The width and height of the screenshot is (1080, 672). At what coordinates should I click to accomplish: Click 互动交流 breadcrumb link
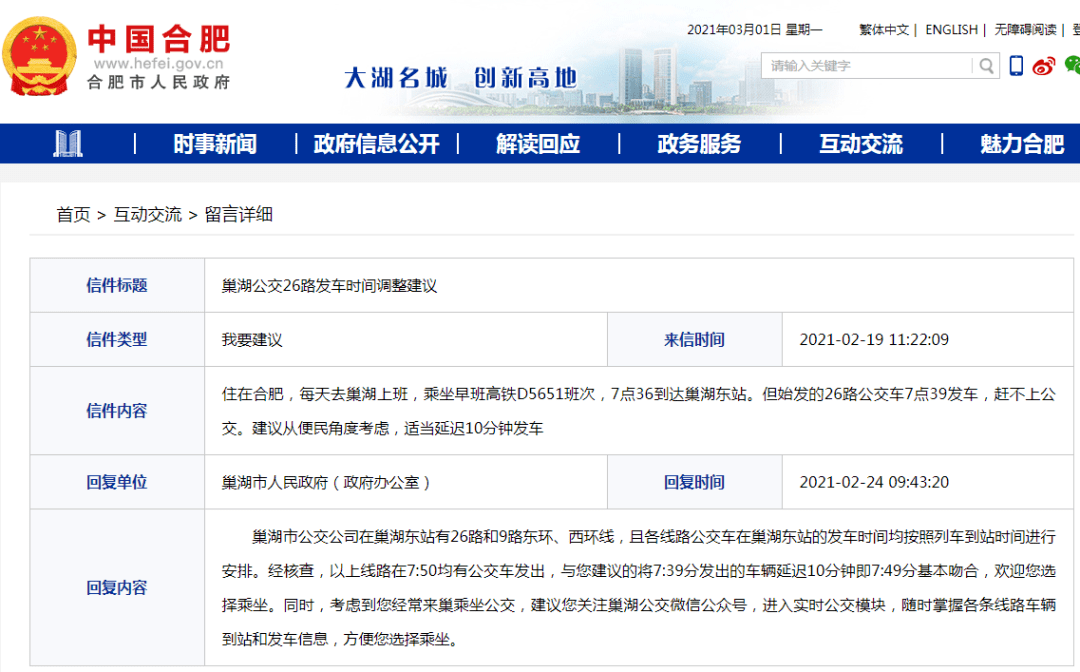click(x=147, y=214)
